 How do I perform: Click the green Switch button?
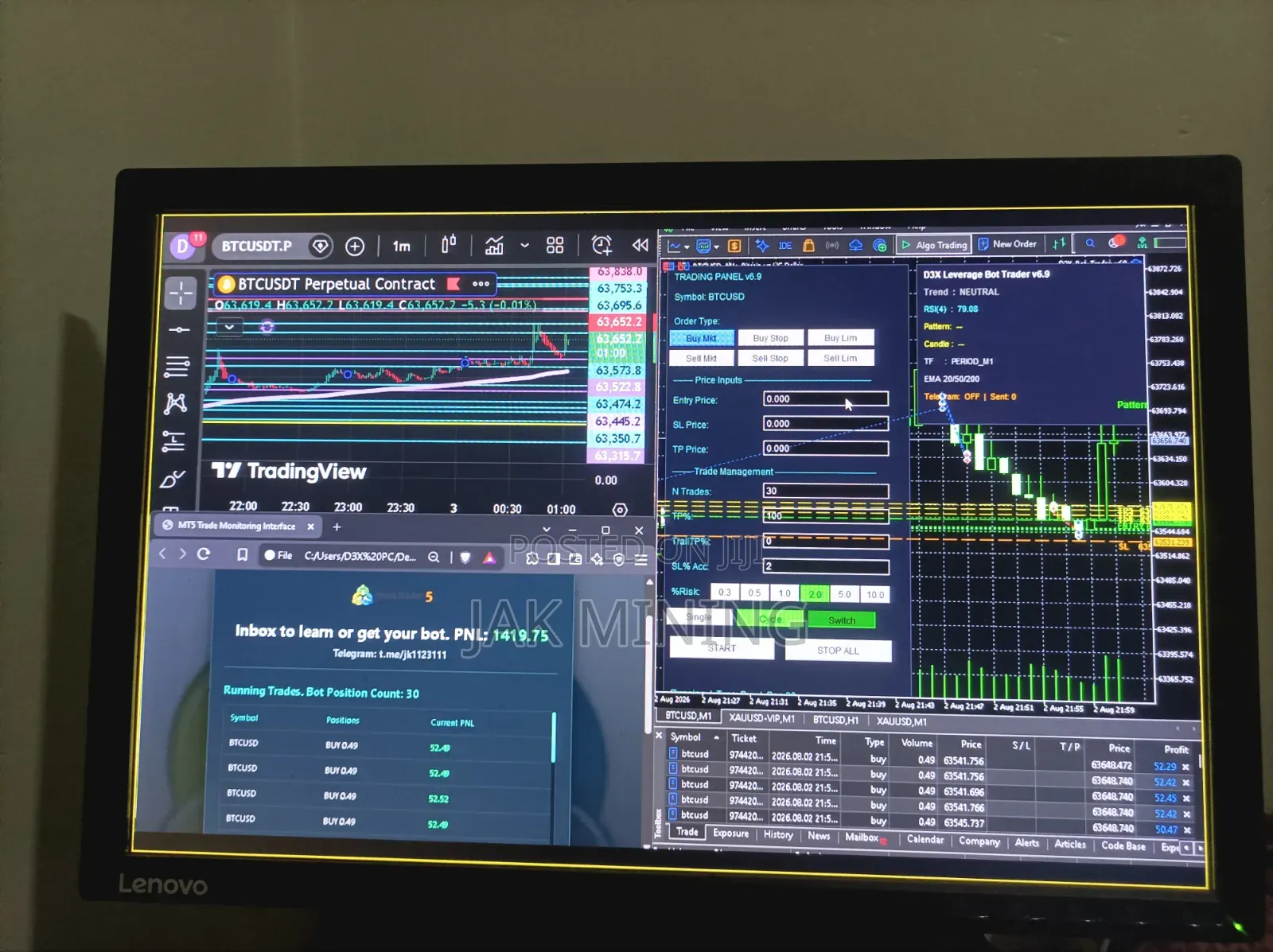tap(842, 620)
